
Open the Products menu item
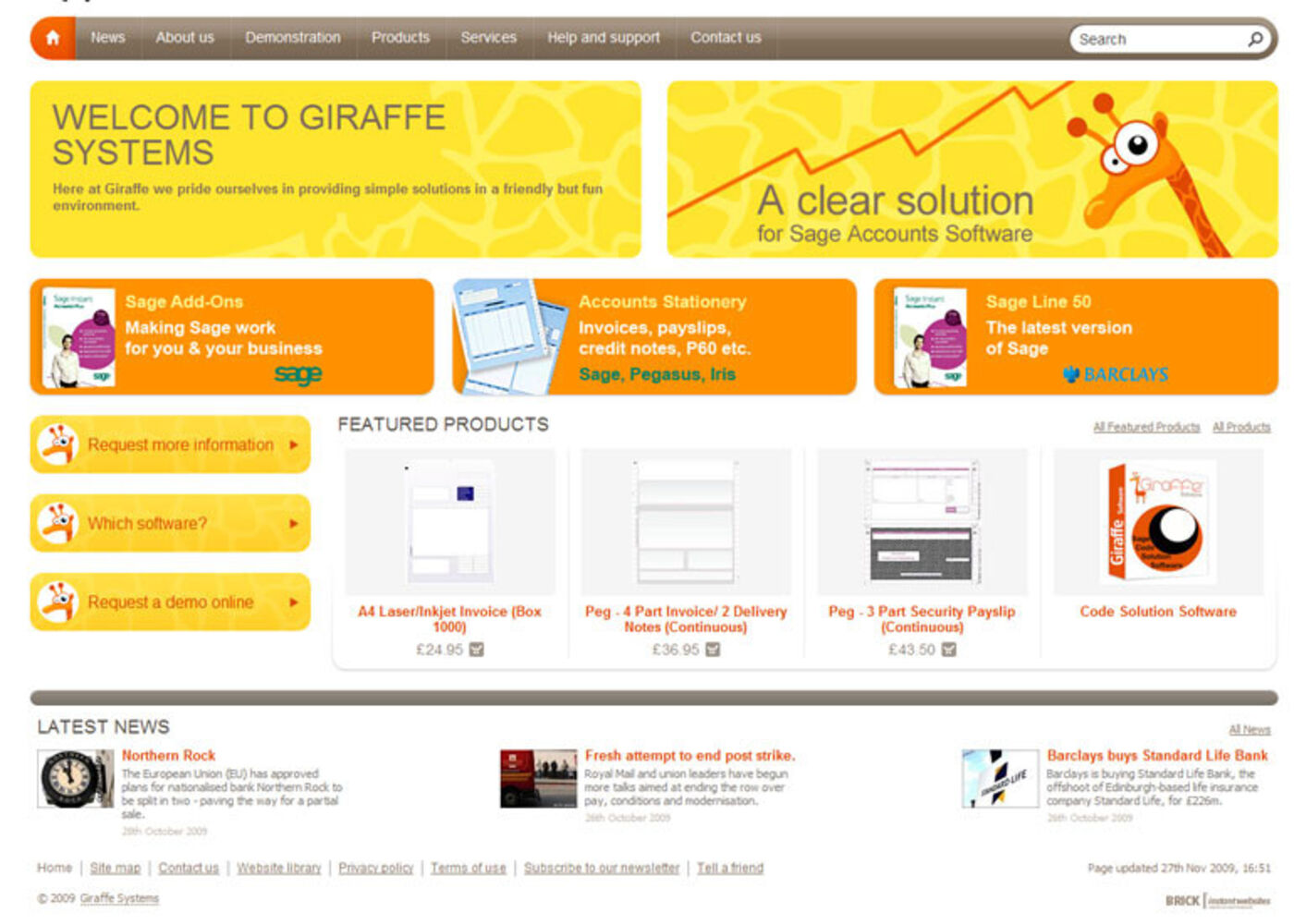(400, 38)
